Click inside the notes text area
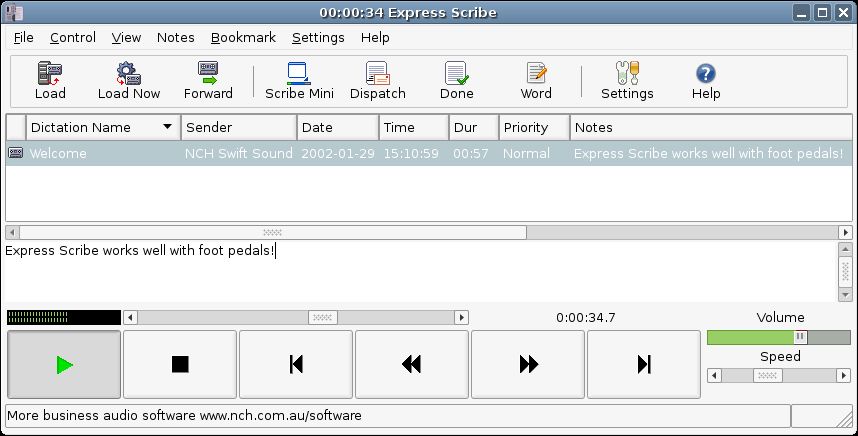The image size is (858, 436). tap(420, 271)
